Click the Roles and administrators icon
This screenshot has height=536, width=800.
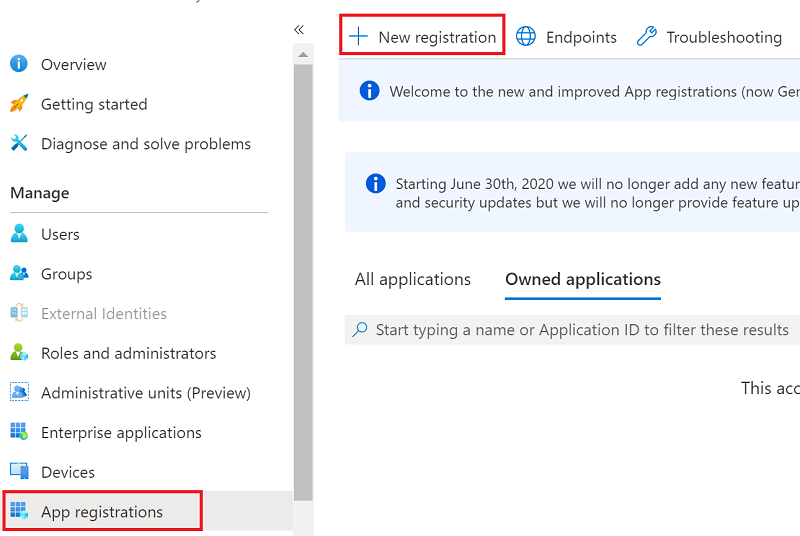(x=19, y=353)
